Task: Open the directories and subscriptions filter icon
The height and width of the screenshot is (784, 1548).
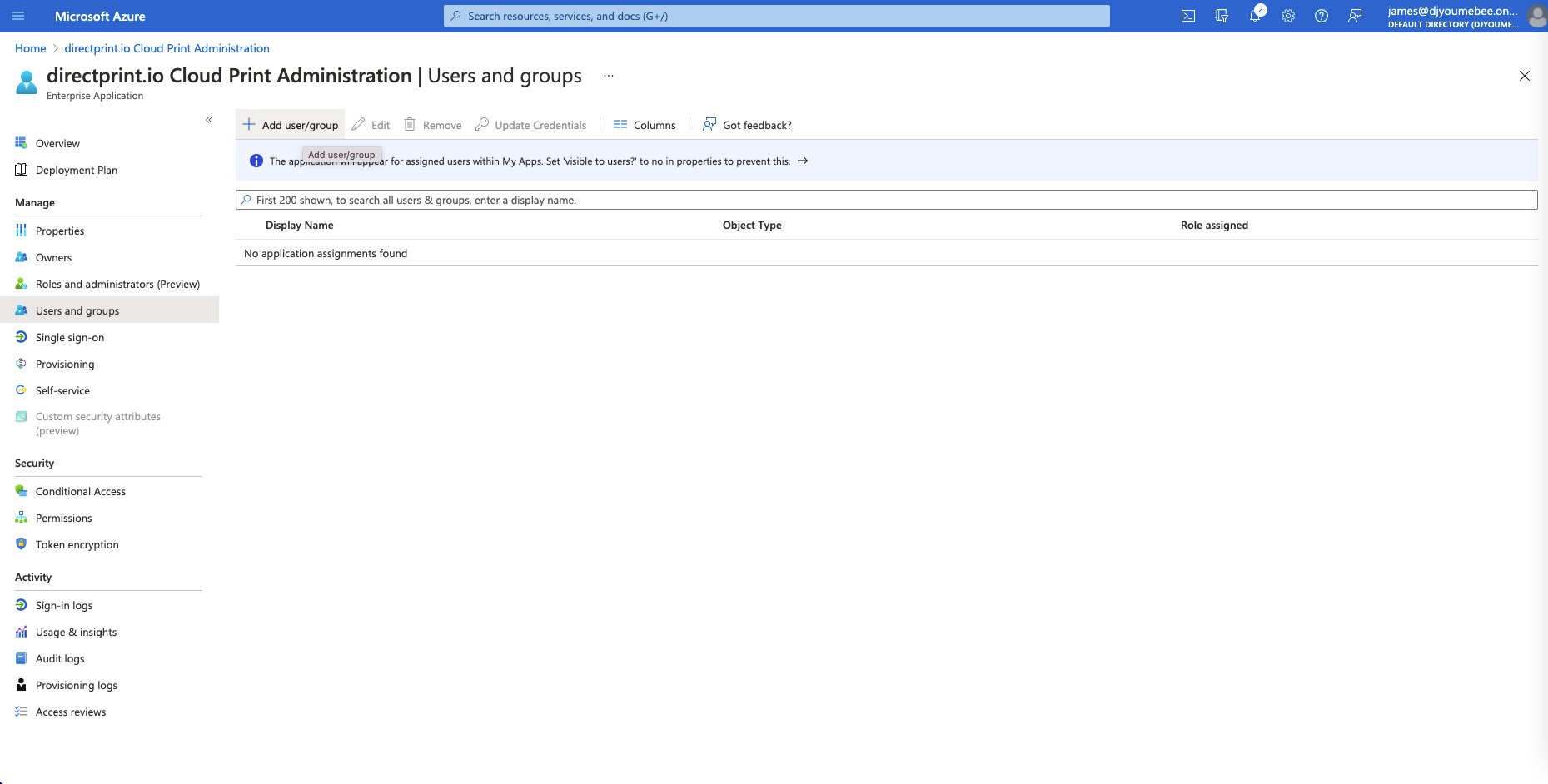Action: coord(1222,16)
